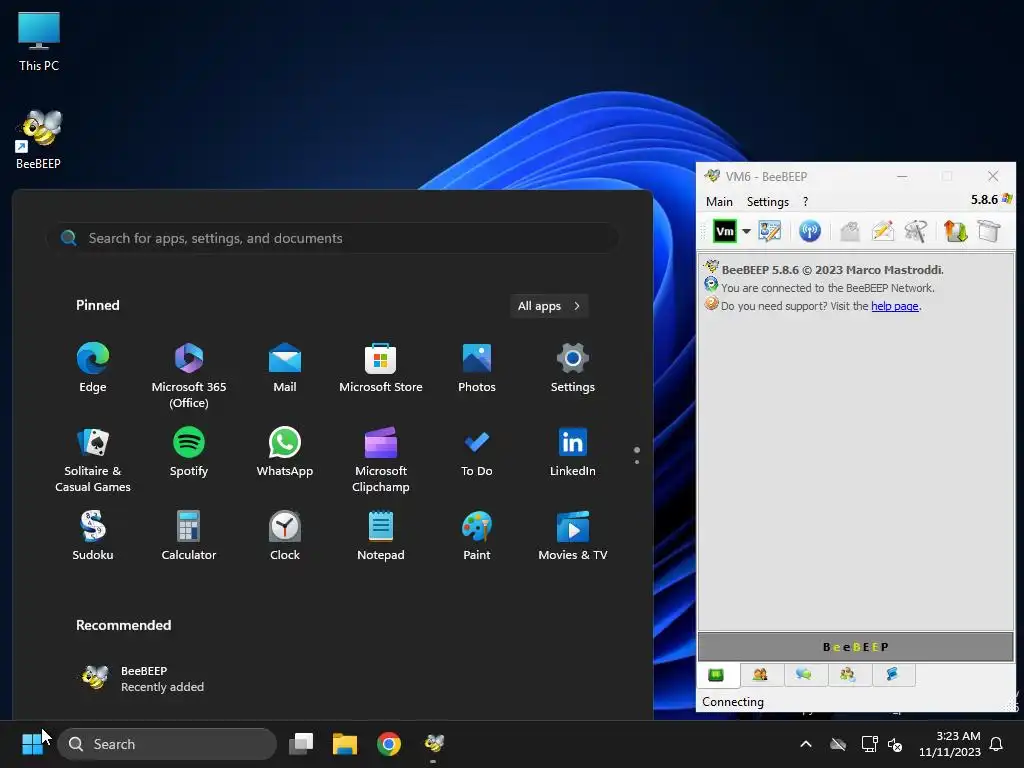Click the network display tray icon
Viewport: 1024px width, 768px height.
[x=869, y=744]
